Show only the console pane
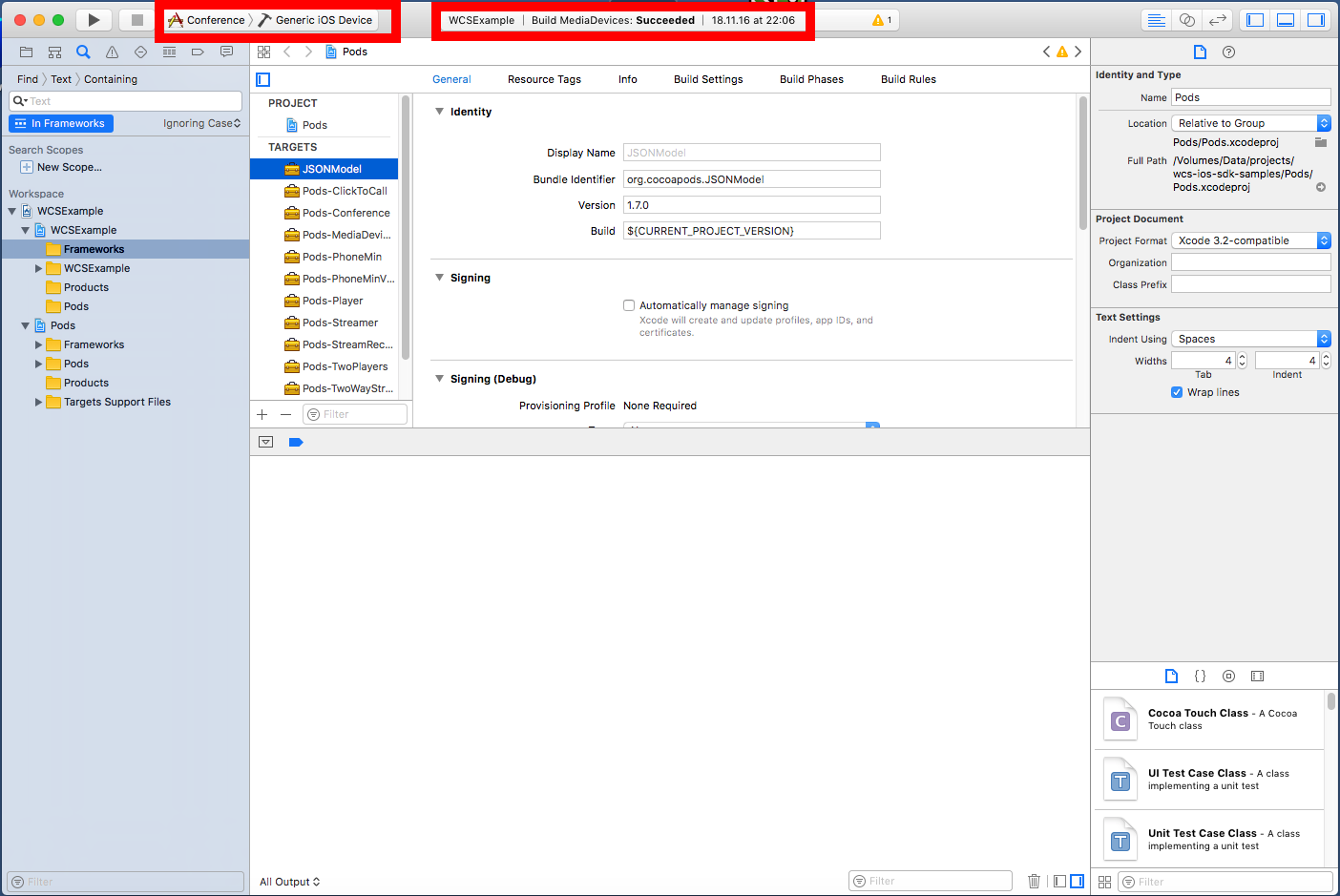The height and width of the screenshot is (896, 1340). pos(1077,881)
